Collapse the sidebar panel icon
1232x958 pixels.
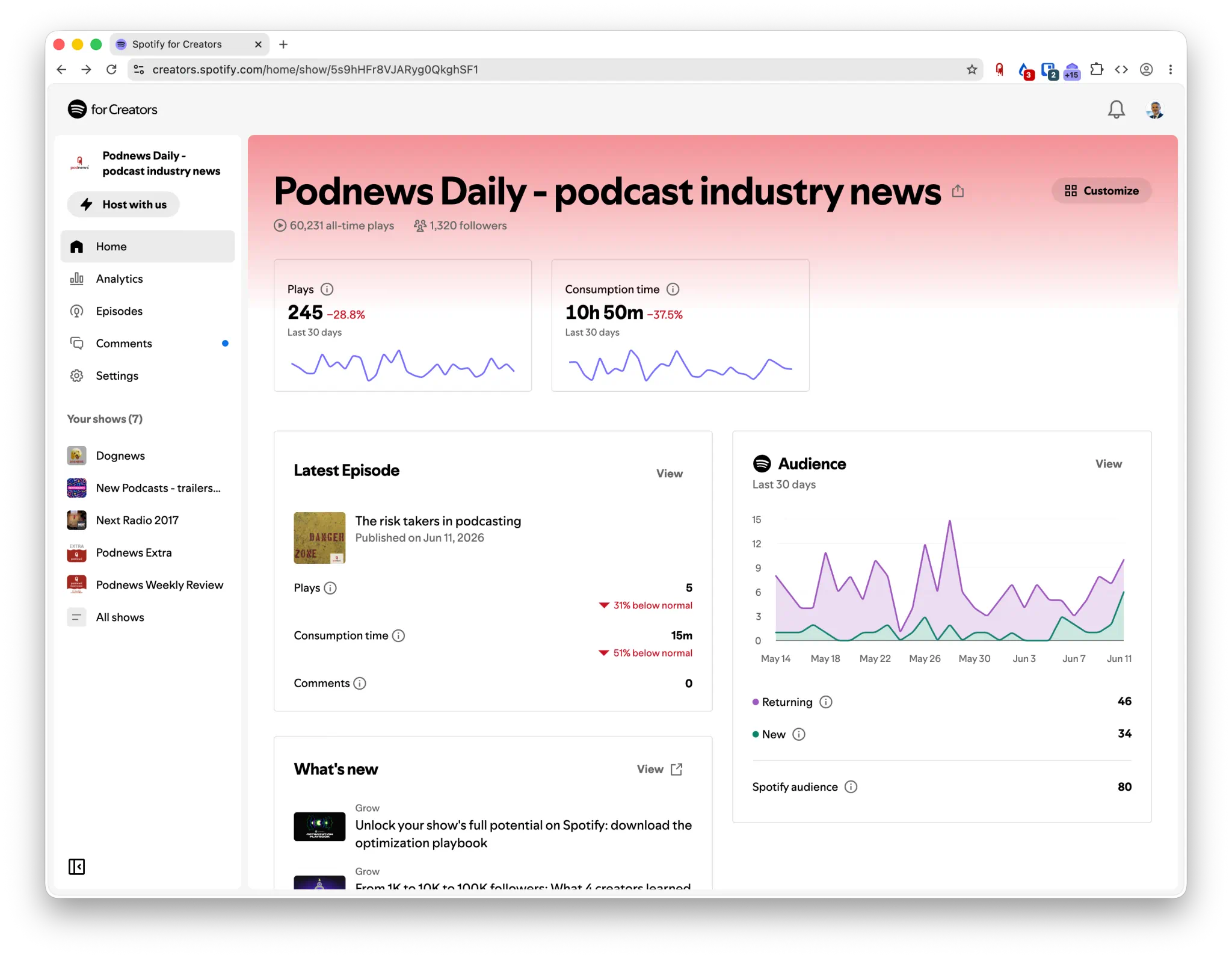76,867
